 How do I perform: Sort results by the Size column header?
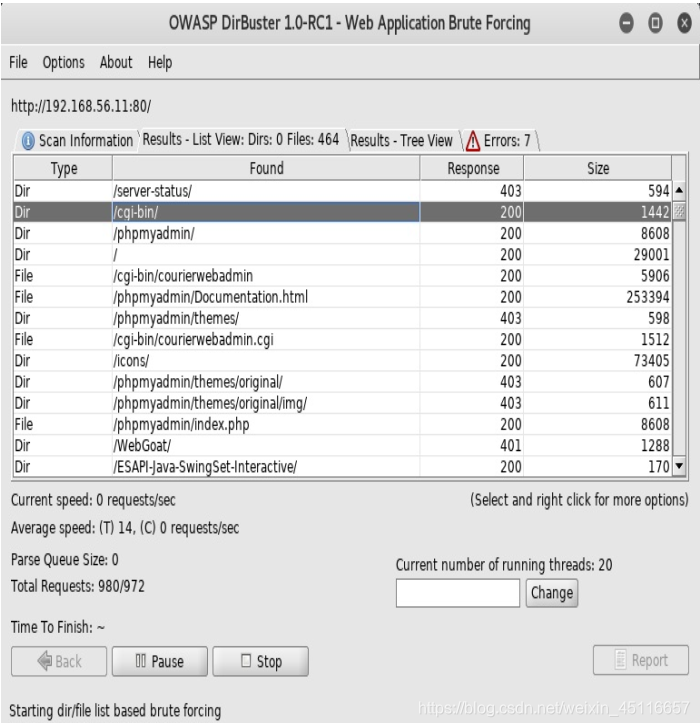click(x=598, y=169)
